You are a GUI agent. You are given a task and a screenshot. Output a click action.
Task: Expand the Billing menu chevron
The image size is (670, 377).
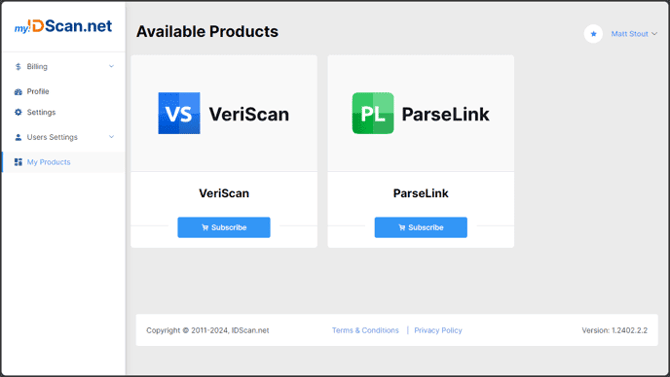[x=111, y=66]
